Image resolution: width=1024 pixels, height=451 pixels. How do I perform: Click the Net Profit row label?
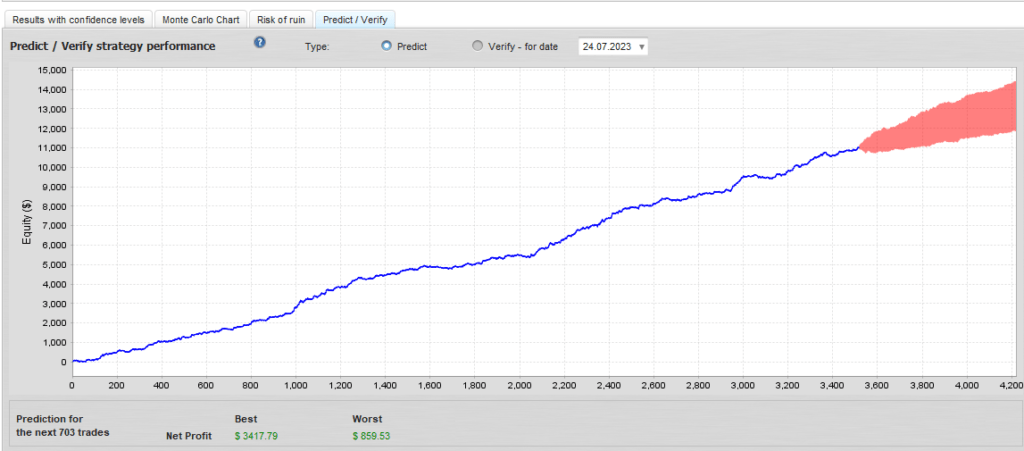(x=189, y=436)
